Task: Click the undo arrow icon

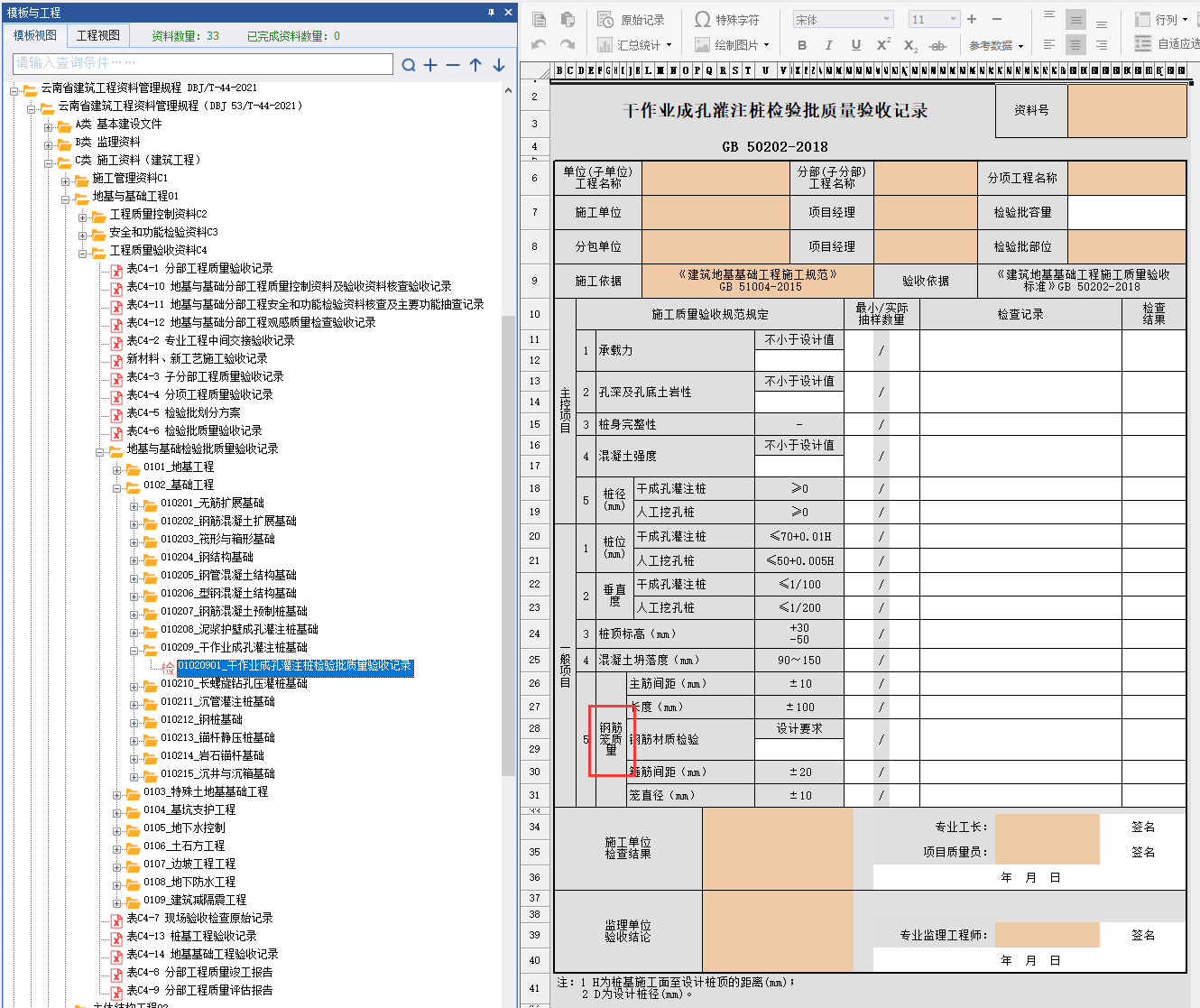Action: click(539, 44)
